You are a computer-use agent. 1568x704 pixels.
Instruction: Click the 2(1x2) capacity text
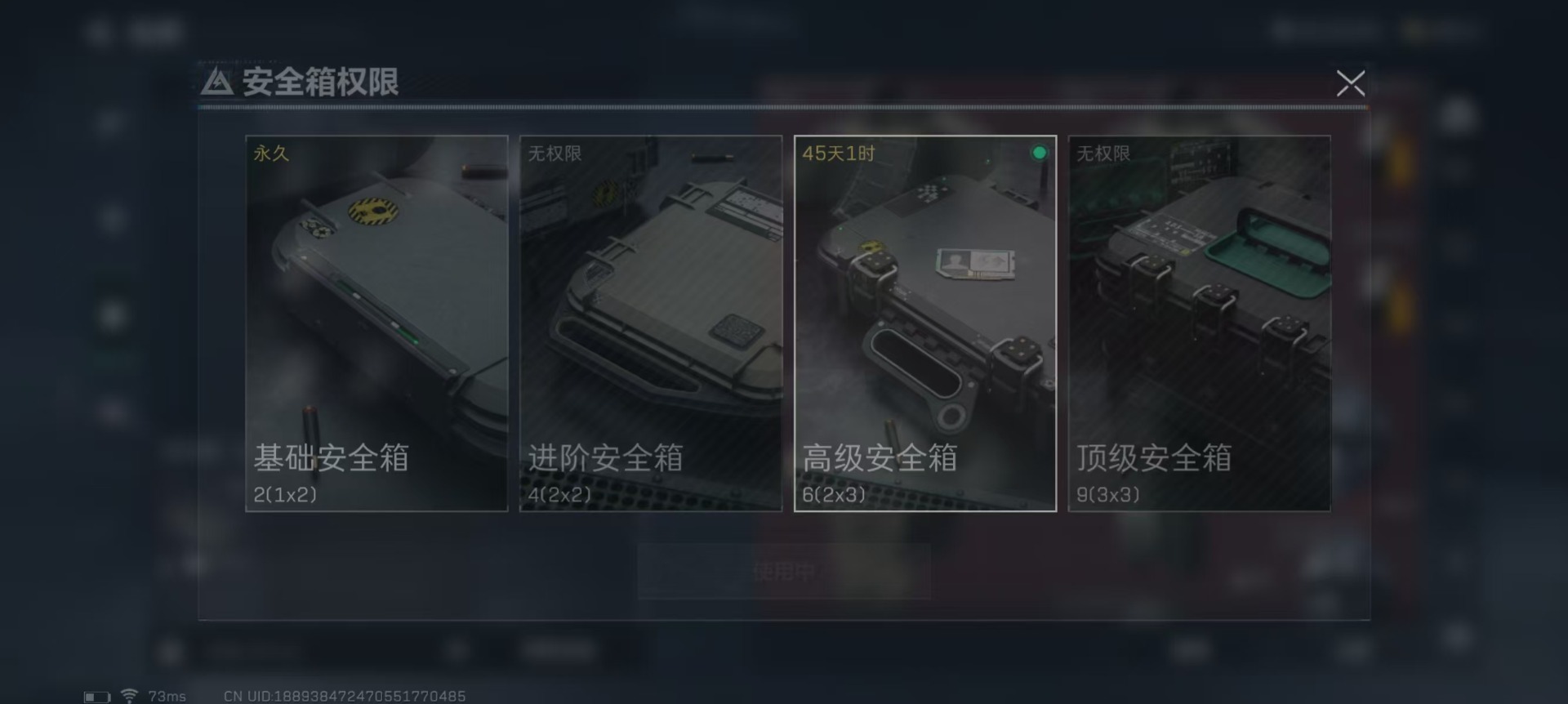(285, 494)
